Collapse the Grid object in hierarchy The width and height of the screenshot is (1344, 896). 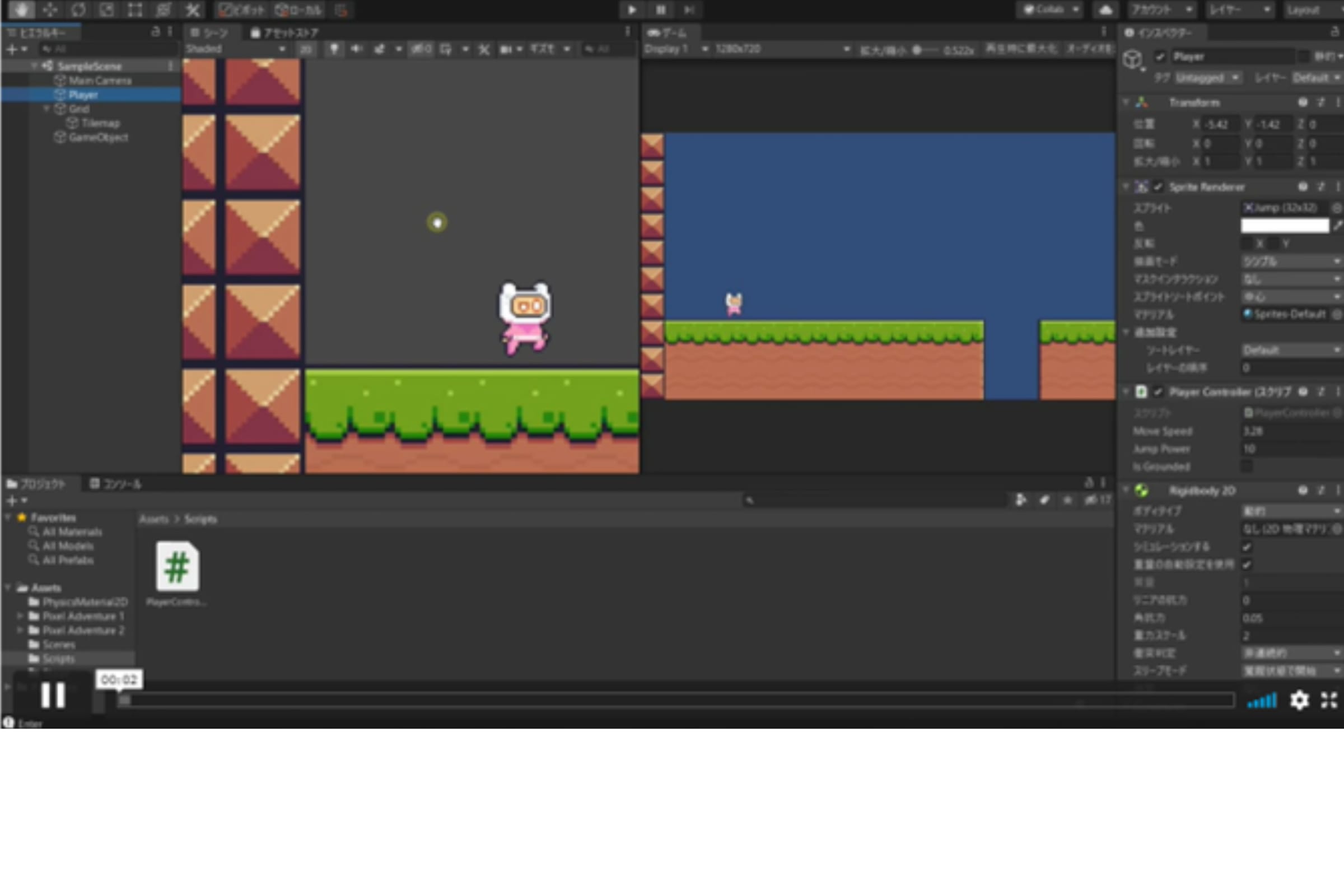pos(47,109)
